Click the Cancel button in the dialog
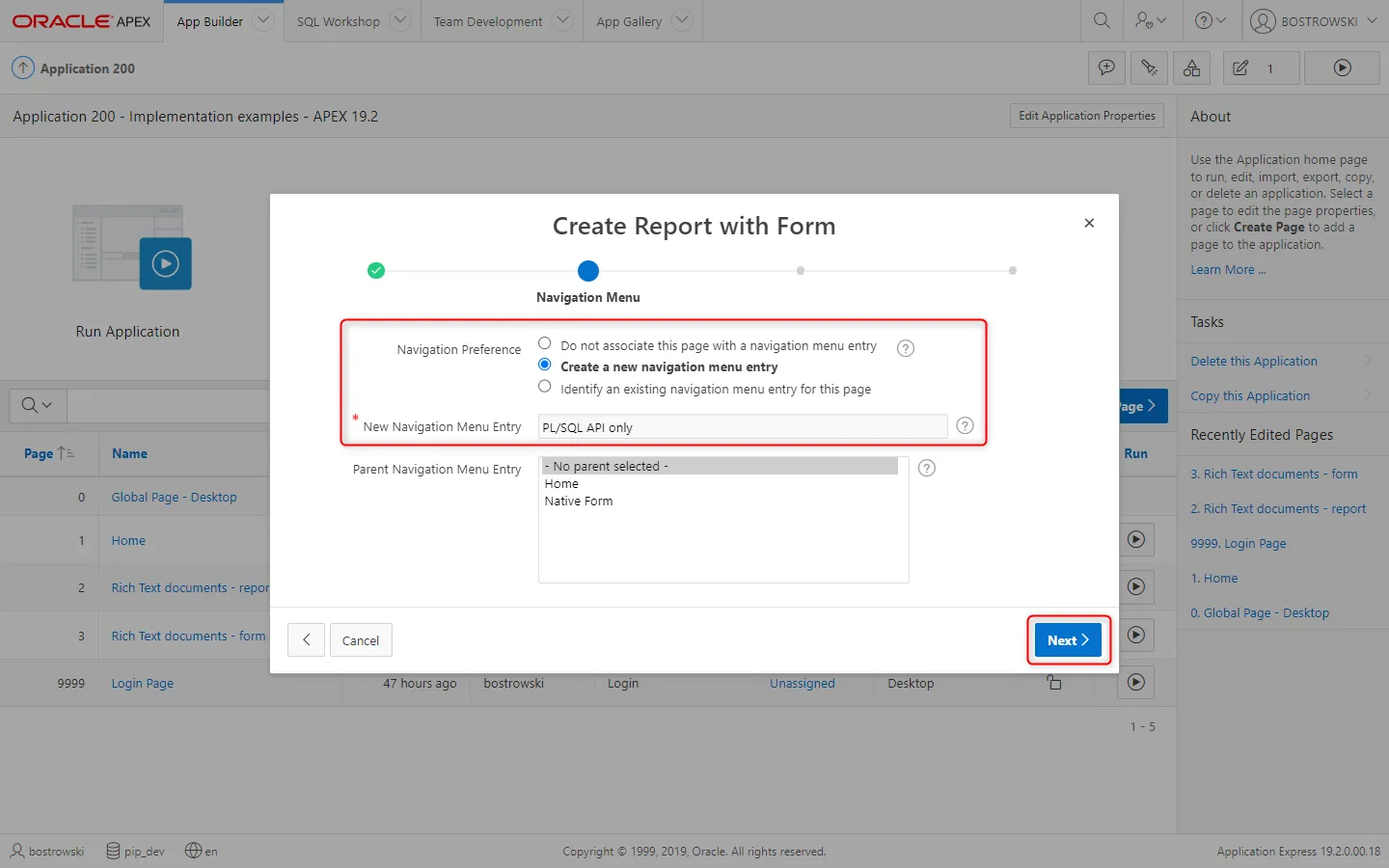This screenshot has width=1389, height=868. click(x=361, y=640)
